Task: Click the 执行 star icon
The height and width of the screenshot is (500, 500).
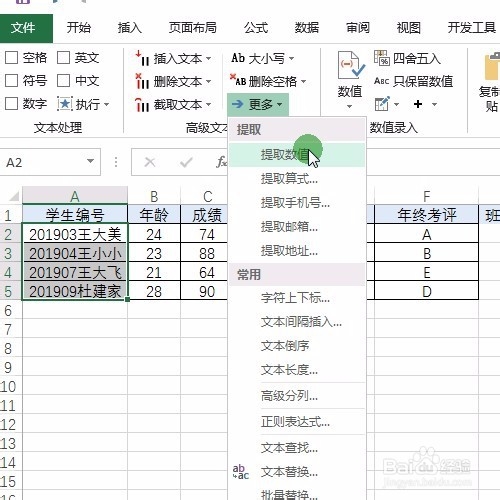Action: (65, 104)
